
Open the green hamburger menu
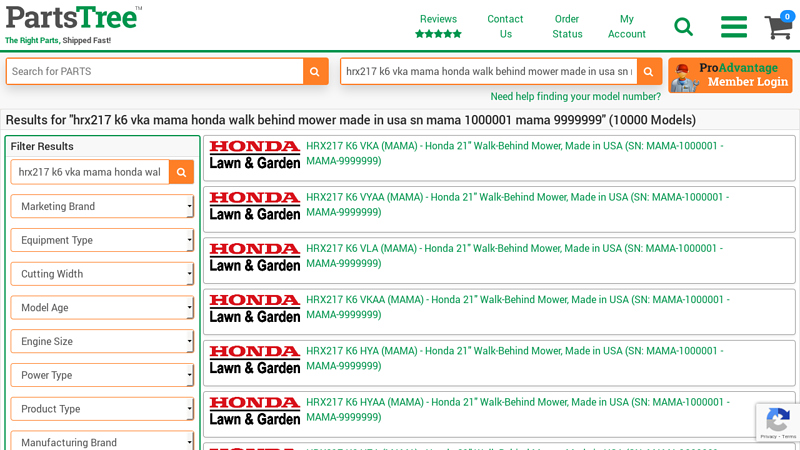tap(734, 27)
